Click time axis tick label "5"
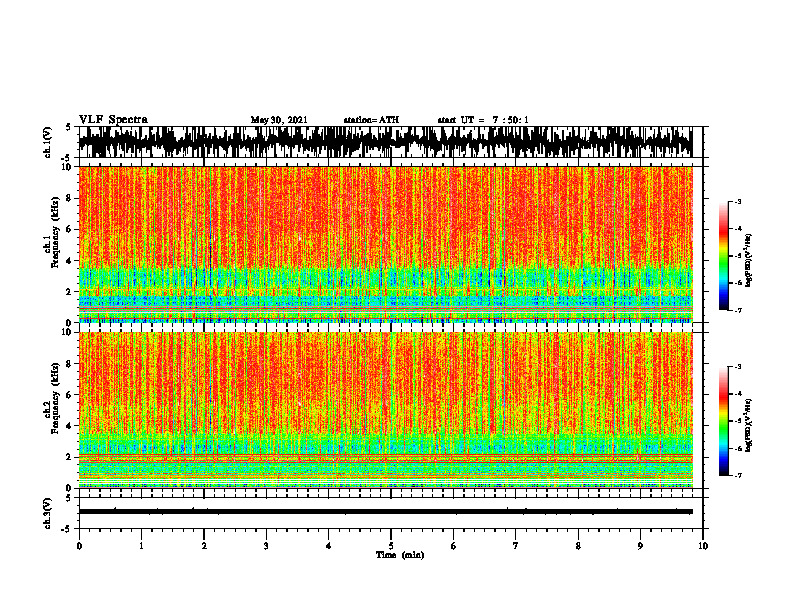 (x=391, y=546)
